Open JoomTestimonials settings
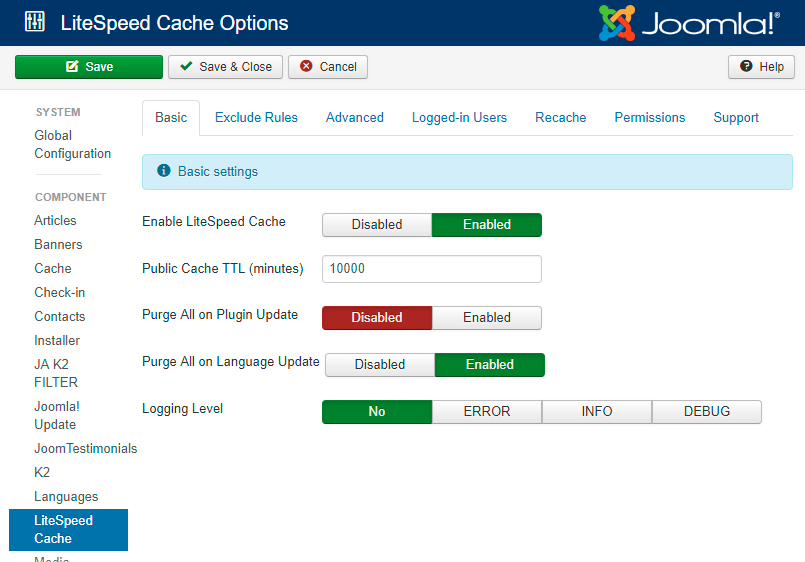This screenshot has height=562, width=805. [x=86, y=449]
